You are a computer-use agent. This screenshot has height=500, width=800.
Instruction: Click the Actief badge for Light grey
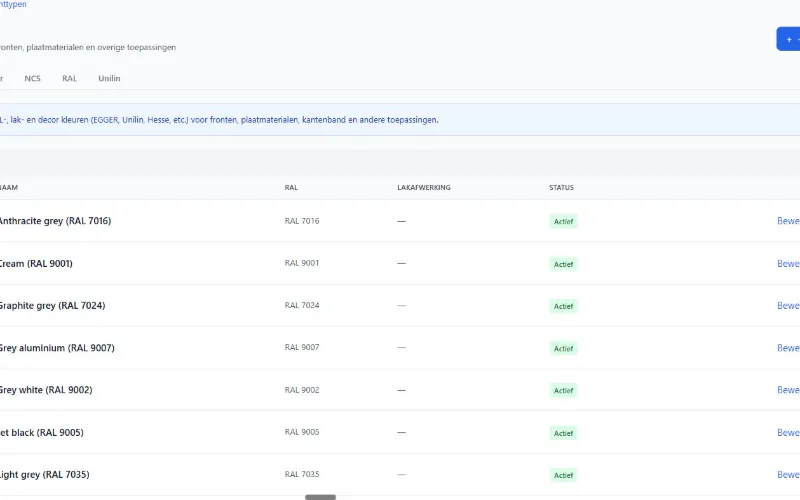[563, 475]
